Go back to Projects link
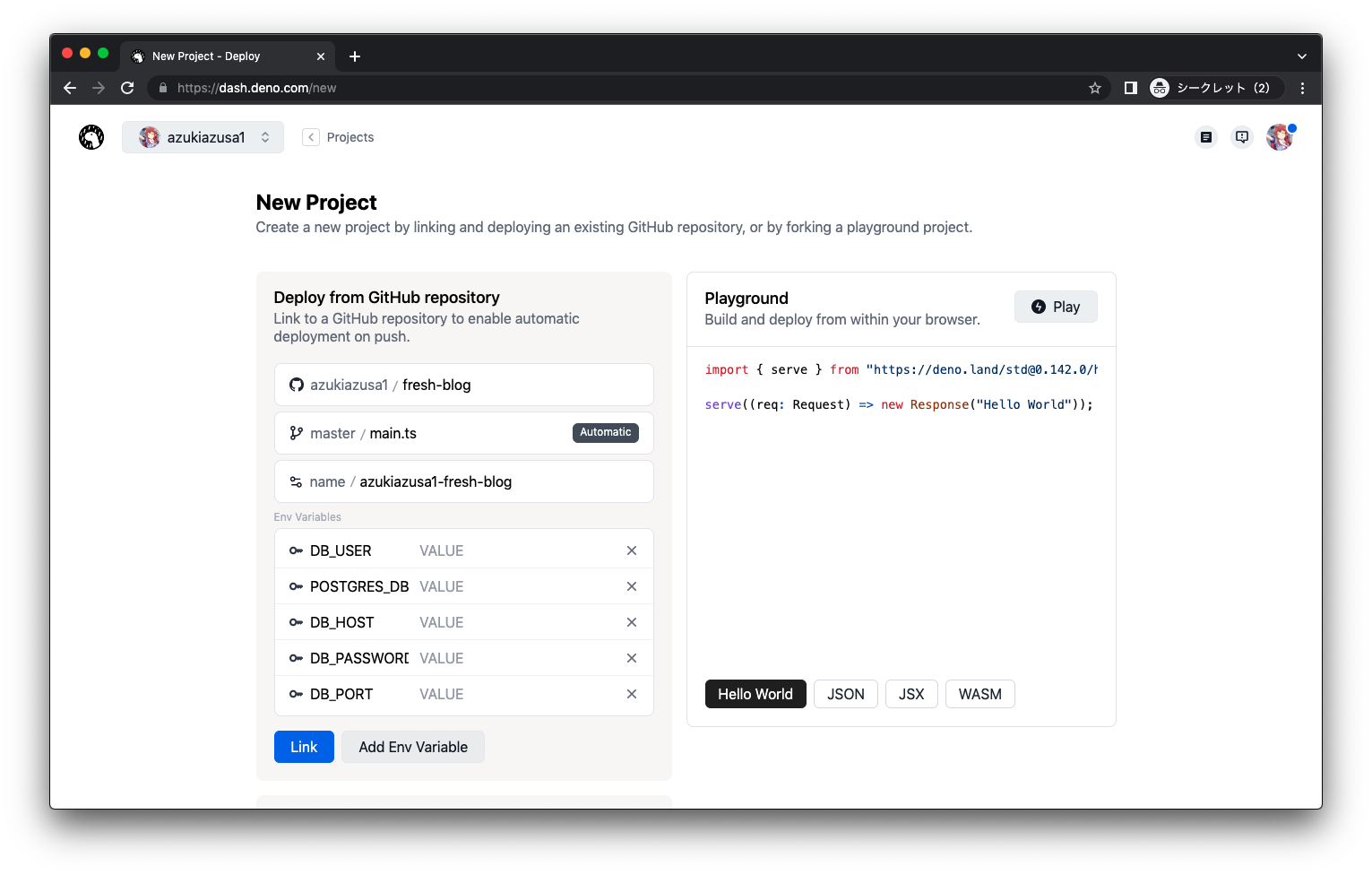 pyautogui.click(x=339, y=137)
